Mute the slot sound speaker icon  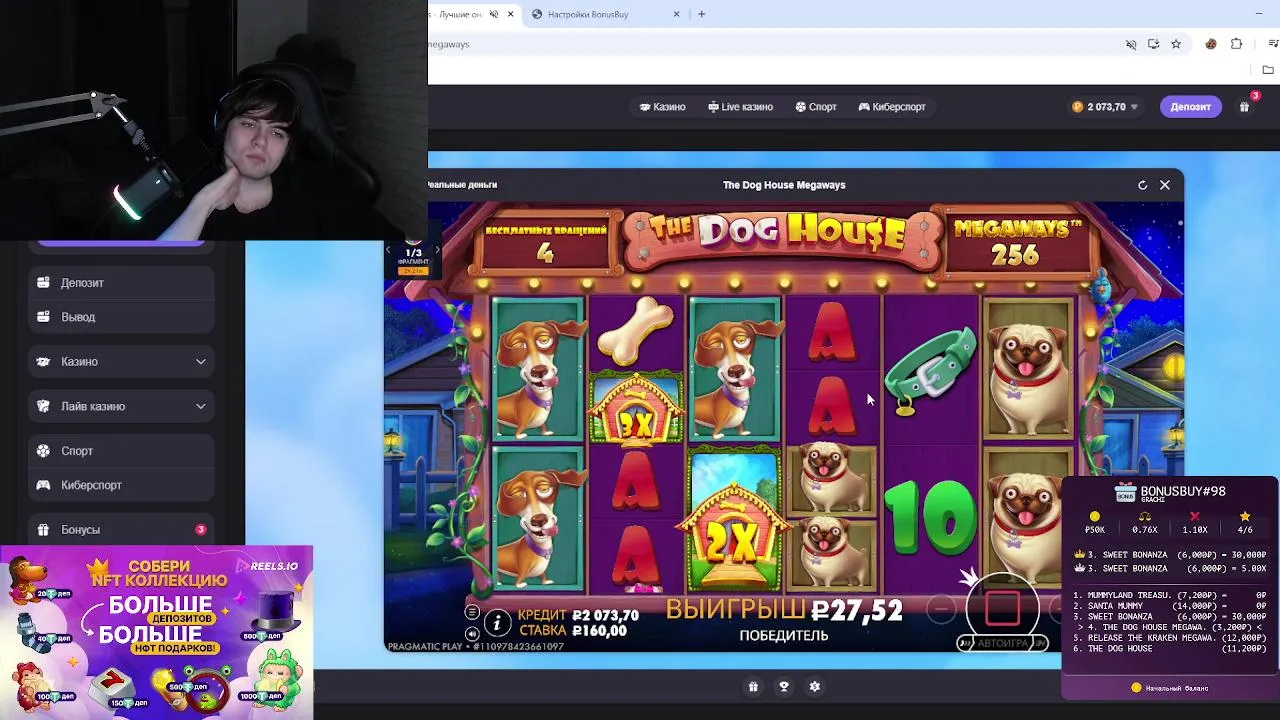pyautogui.click(x=472, y=633)
